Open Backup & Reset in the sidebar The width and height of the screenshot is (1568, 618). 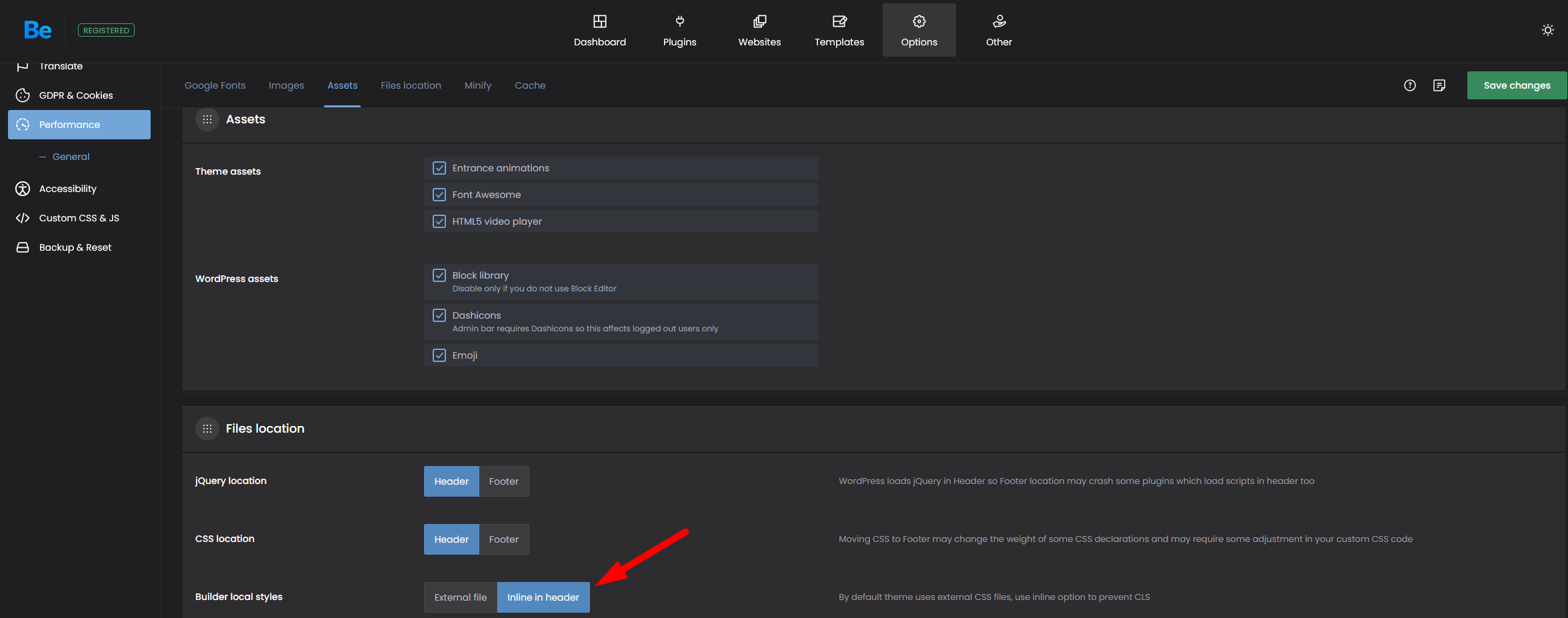click(79, 247)
